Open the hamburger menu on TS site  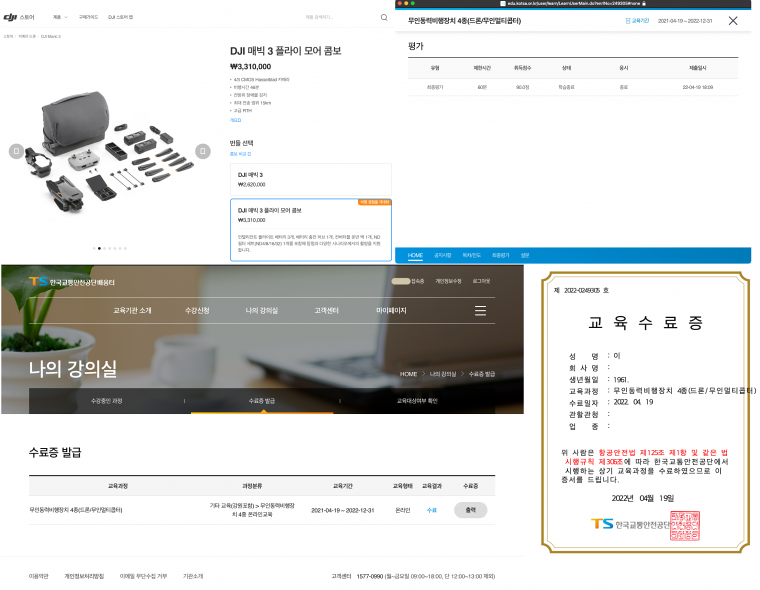point(480,310)
